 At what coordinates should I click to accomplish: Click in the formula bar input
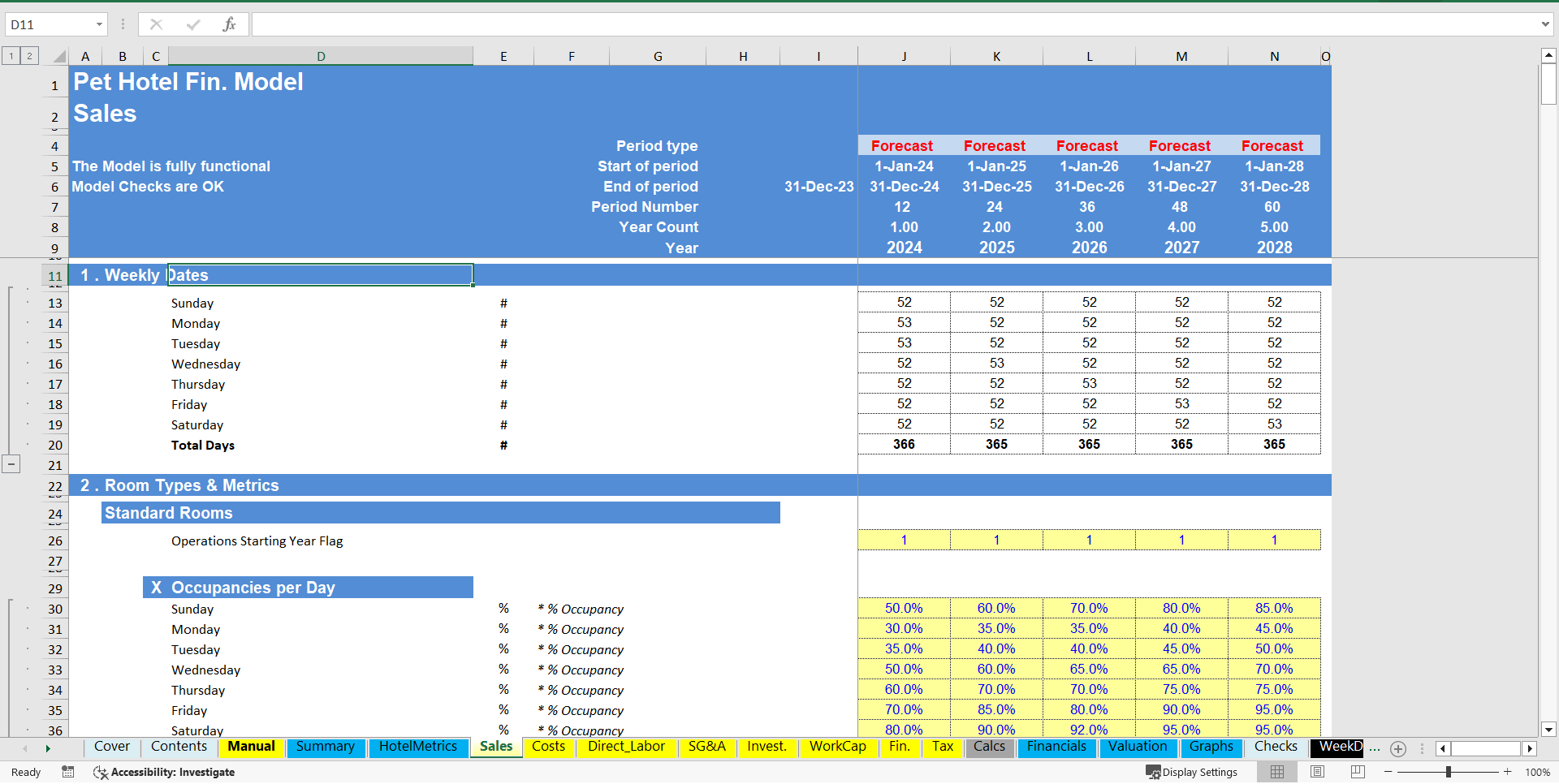[x=893, y=24]
